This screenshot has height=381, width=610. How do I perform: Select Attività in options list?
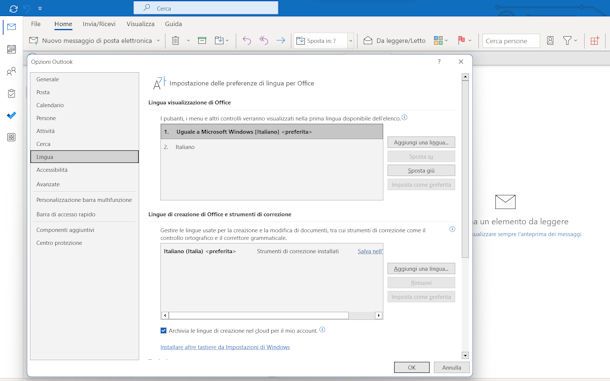[x=84, y=131]
